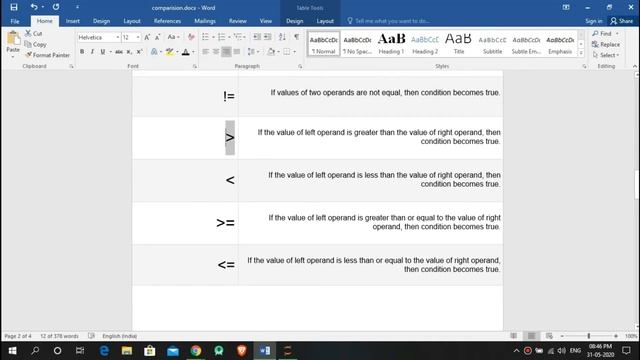Viewport: 640px width, 360px height.
Task: Click the Tell me search box
Action: pyautogui.click(x=389, y=21)
